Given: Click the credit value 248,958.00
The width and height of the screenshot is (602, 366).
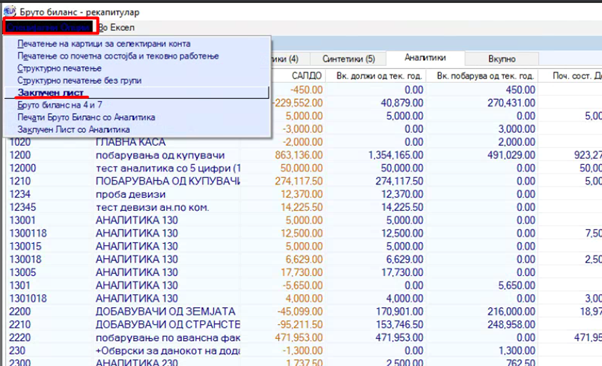Looking at the screenshot, I should pyautogui.click(x=511, y=325).
